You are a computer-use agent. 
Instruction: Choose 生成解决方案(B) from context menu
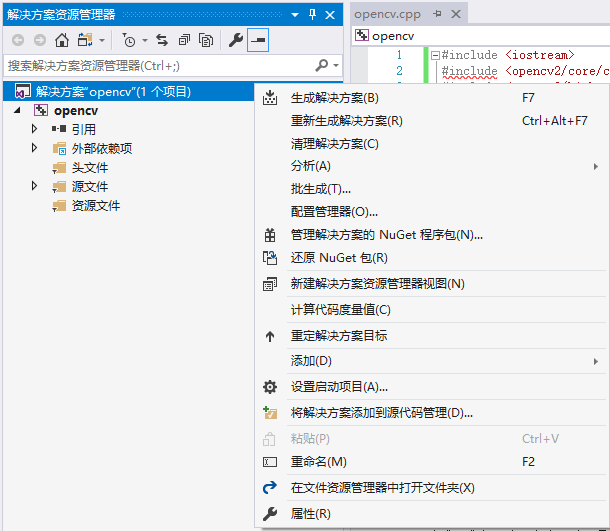coord(432,98)
